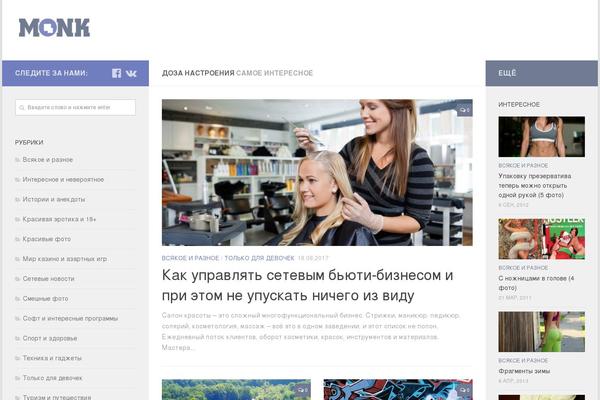Click Всякое и разное tag under salon photo
The height and width of the screenshot is (400, 600).
click(190, 258)
